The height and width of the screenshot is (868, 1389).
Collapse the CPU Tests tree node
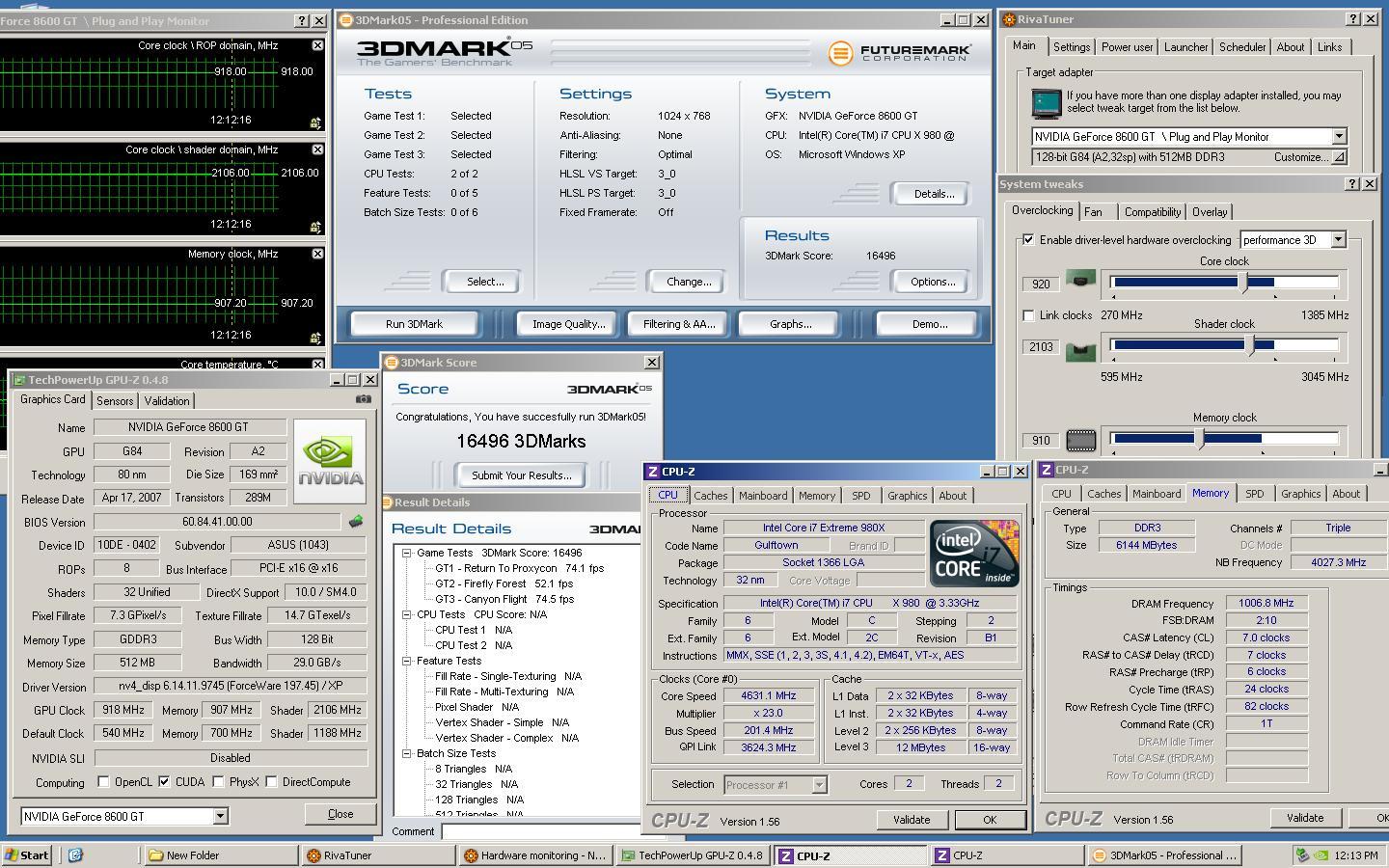pyautogui.click(x=407, y=614)
